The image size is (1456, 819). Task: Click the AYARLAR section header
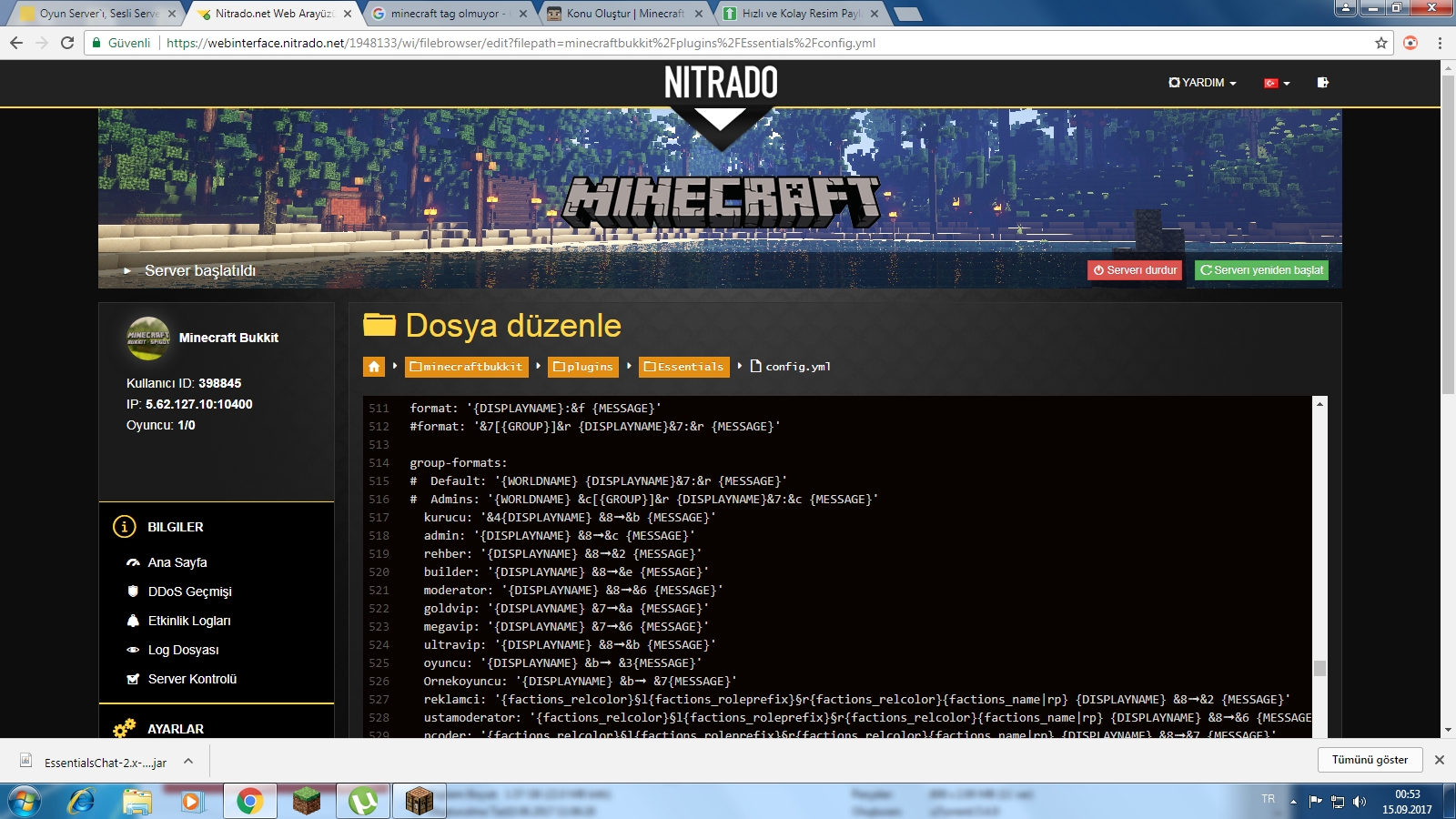pos(176,729)
